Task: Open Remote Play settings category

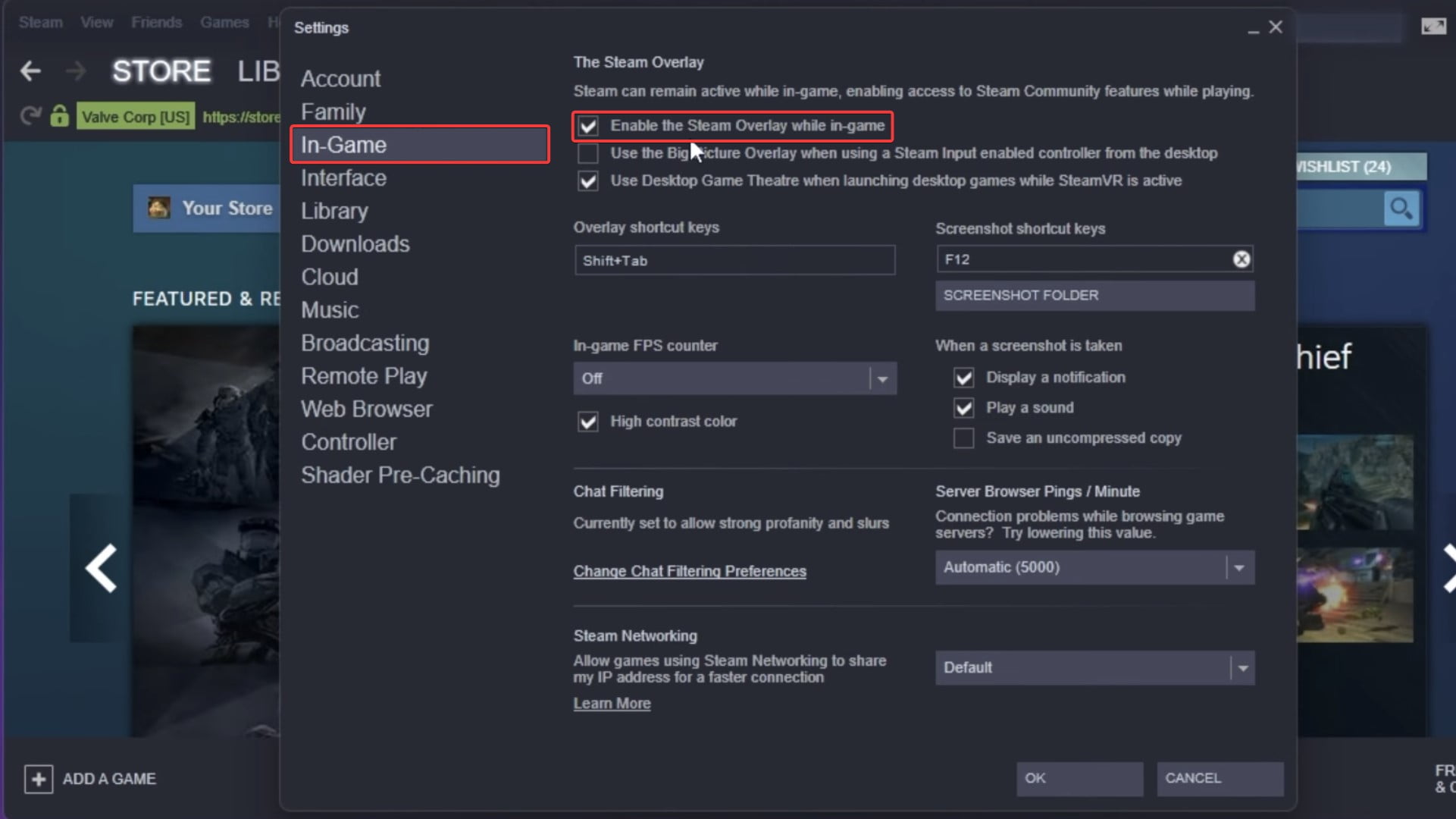Action: (x=364, y=376)
